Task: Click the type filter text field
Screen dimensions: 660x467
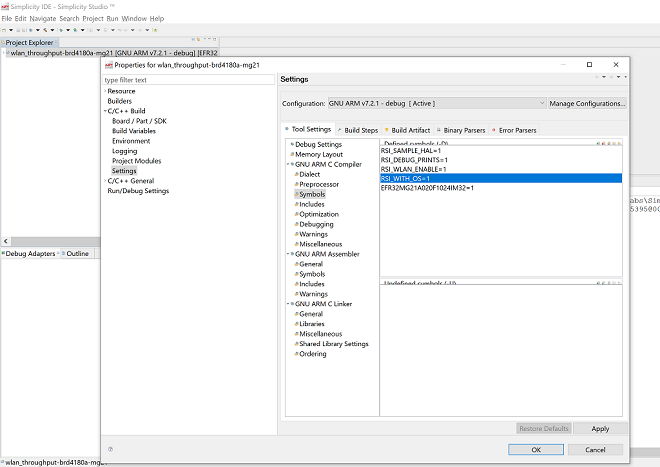Action: point(188,80)
